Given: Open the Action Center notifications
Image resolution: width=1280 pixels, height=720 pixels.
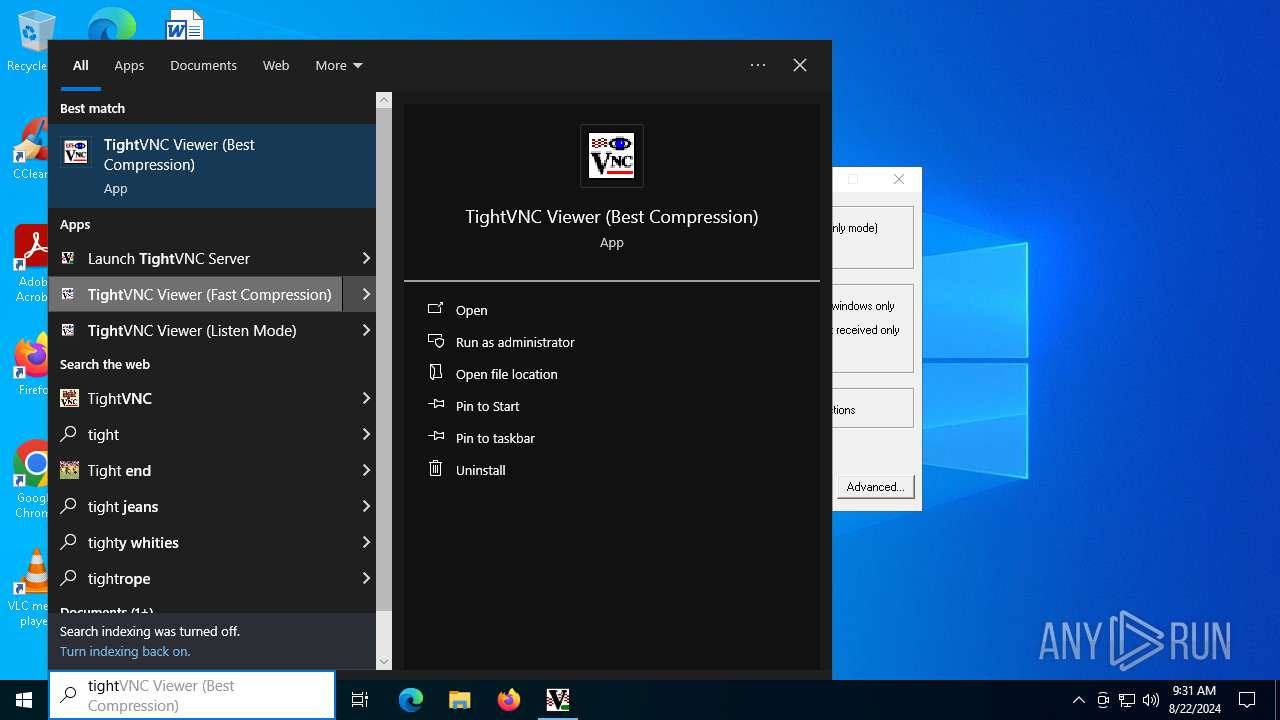Looking at the screenshot, I should click(x=1247, y=700).
